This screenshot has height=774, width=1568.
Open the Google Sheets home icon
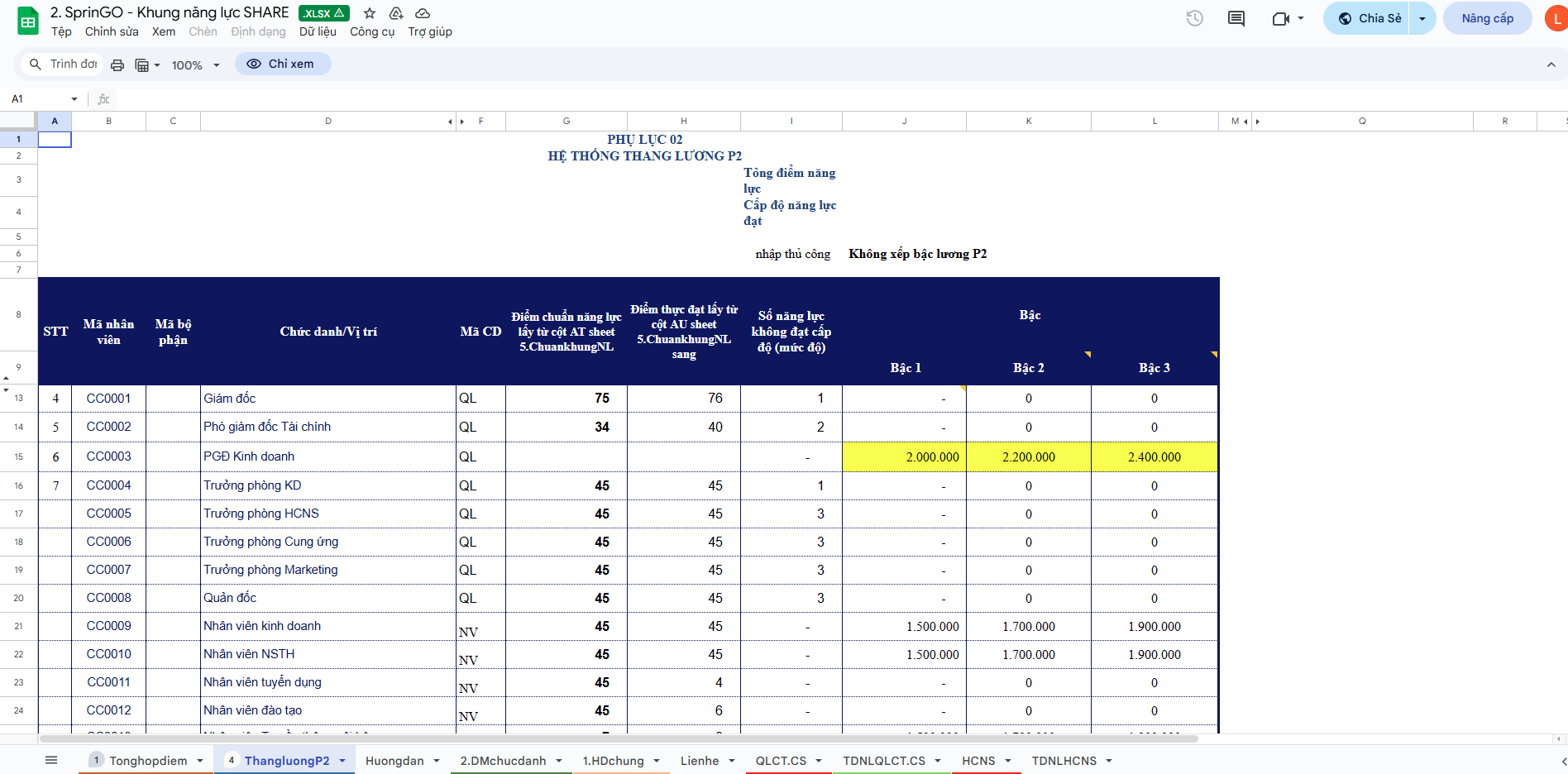tap(27, 21)
